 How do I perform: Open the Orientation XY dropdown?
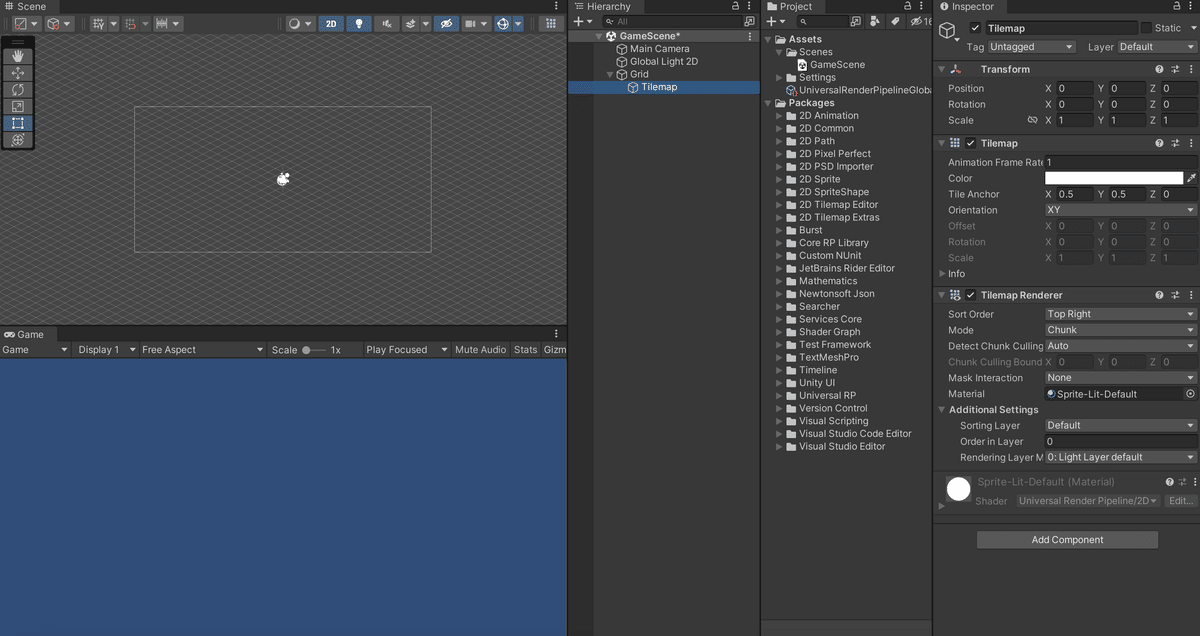click(1120, 210)
